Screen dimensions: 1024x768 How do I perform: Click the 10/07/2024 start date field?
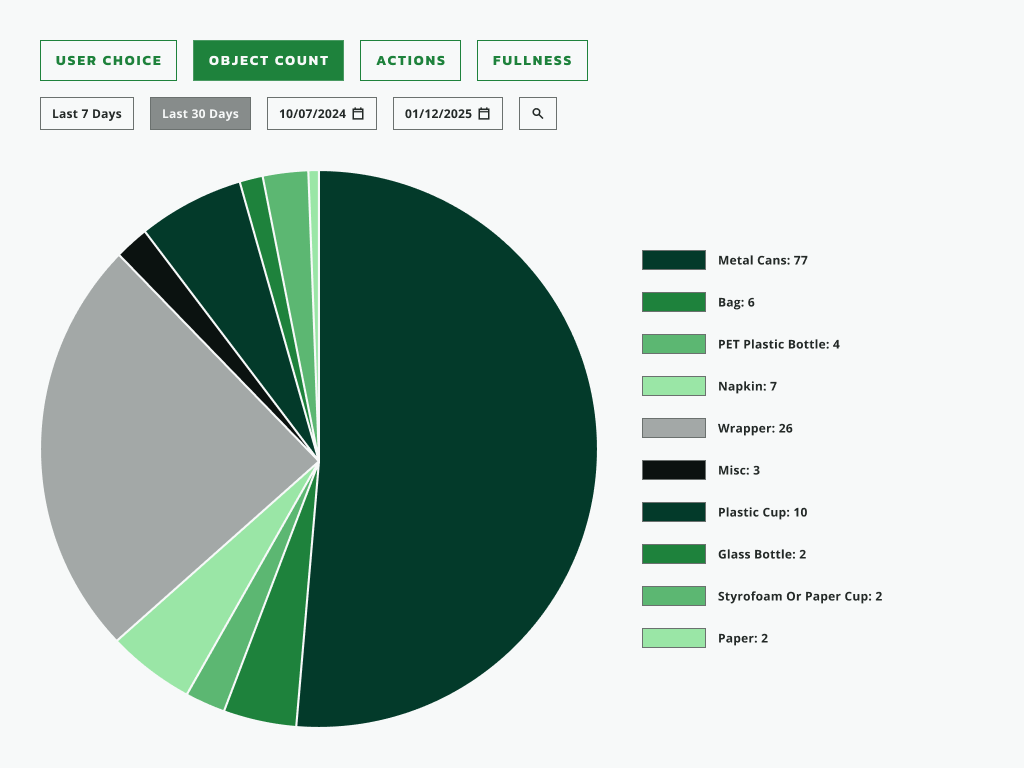322,114
